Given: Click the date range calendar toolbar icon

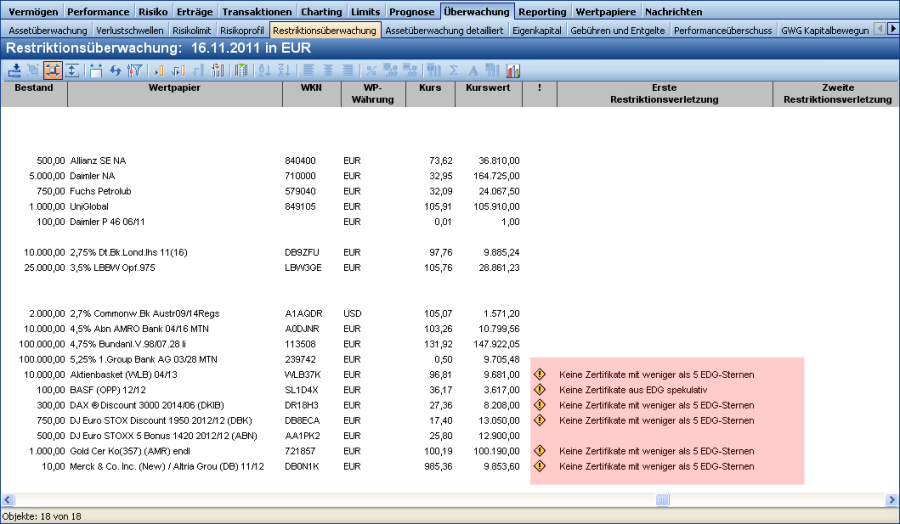Looking at the screenshot, I should click(x=96, y=70).
